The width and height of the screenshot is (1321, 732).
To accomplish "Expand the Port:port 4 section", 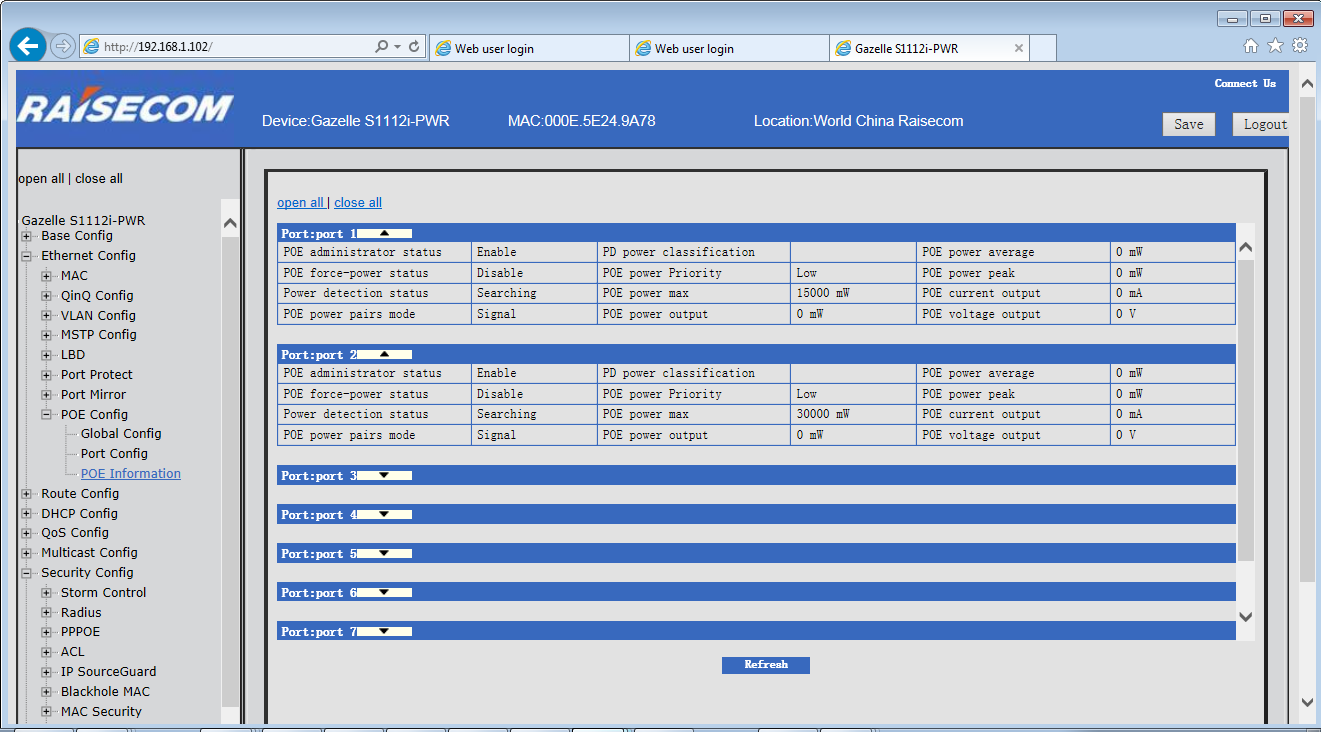I will (x=384, y=514).
